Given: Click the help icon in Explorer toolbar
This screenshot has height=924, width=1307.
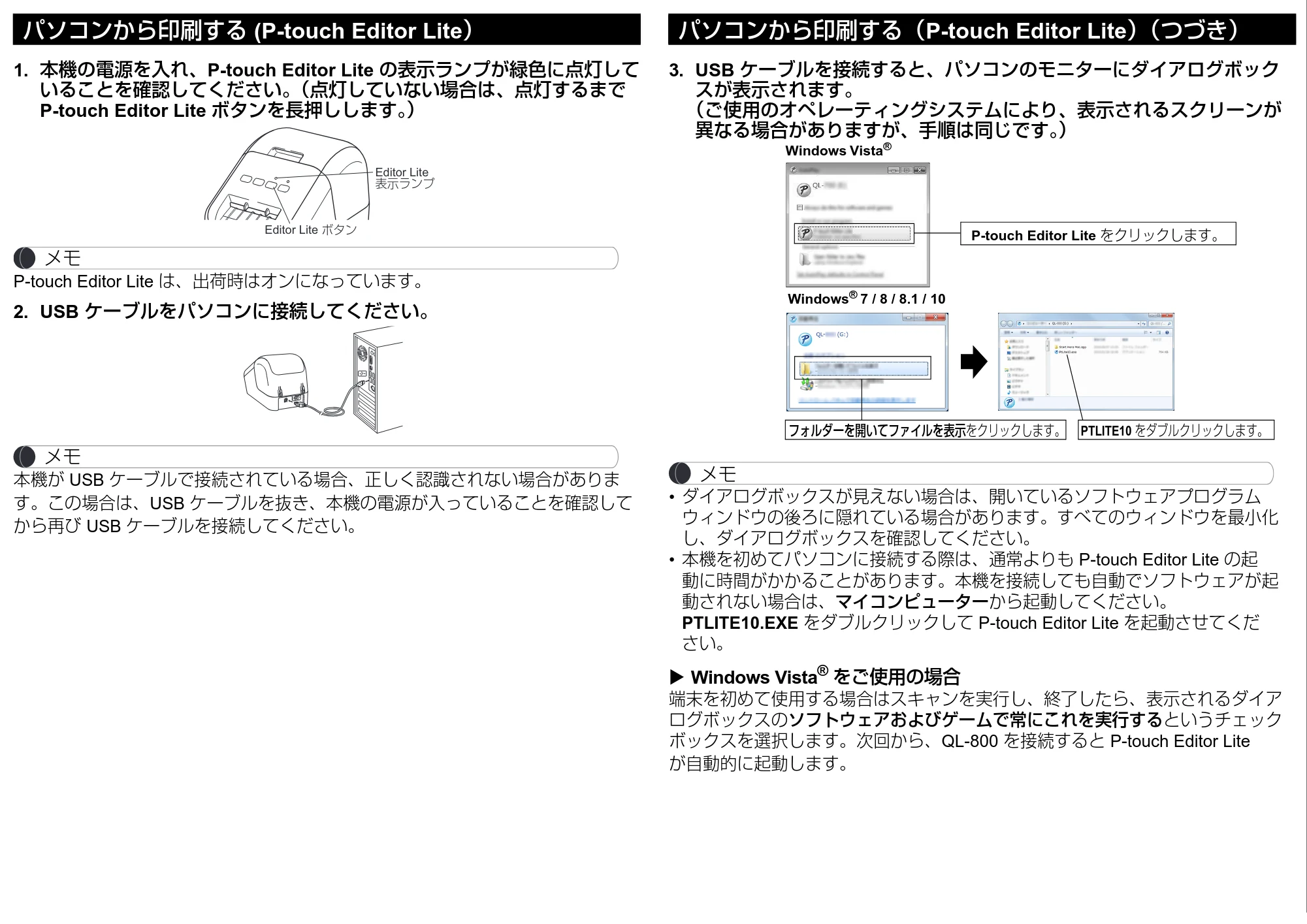Looking at the screenshot, I should [x=1167, y=332].
